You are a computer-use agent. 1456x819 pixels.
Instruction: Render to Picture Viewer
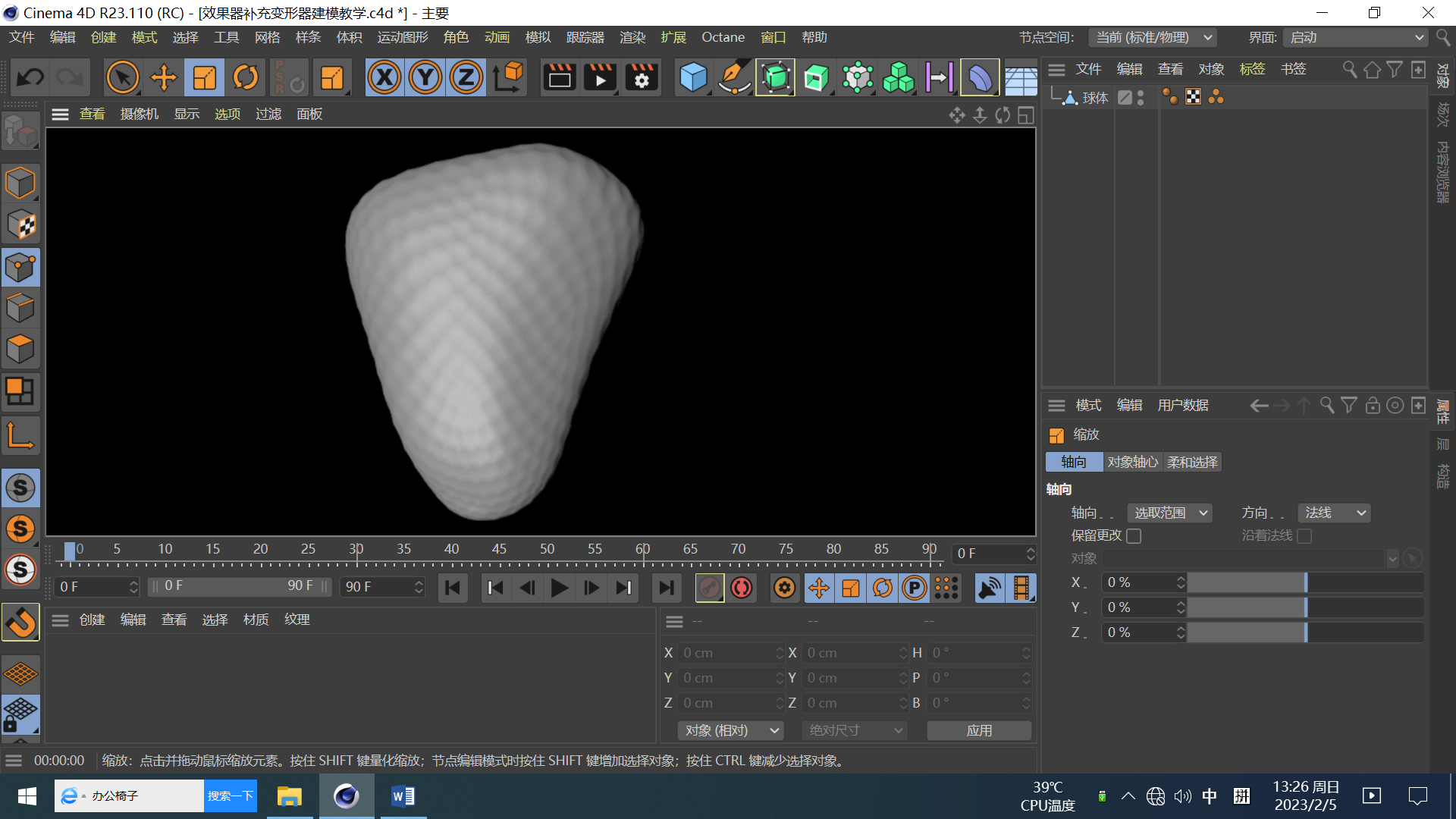pos(601,77)
